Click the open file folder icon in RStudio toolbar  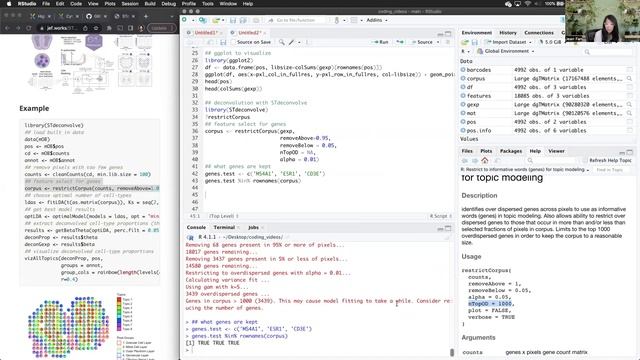(216, 20)
